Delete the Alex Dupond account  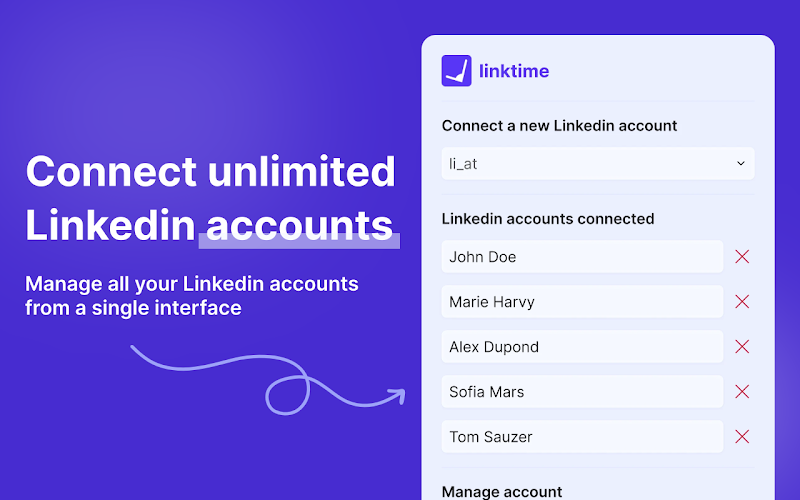click(x=742, y=347)
